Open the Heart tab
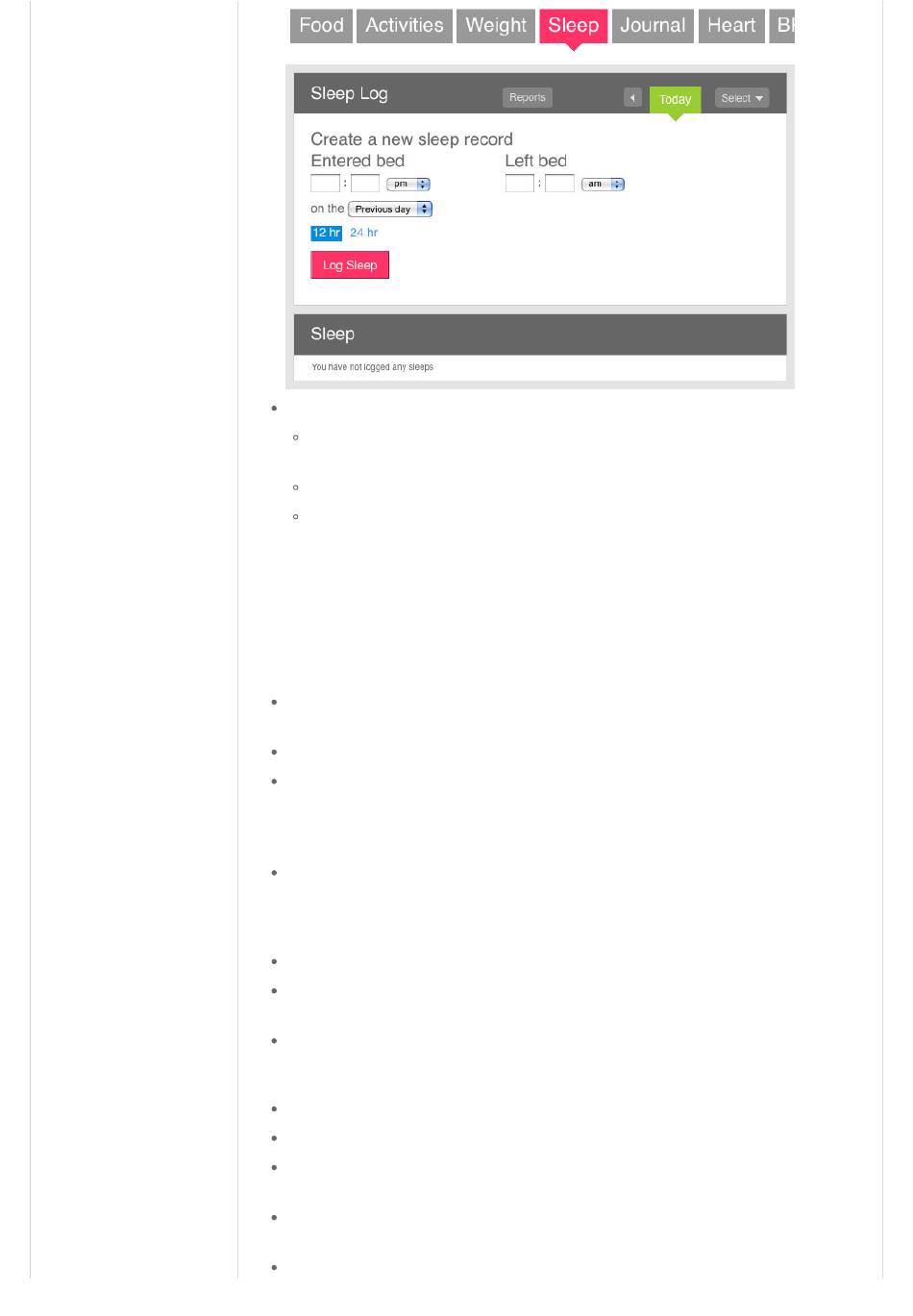This screenshot has height=1316, width=913. tap(731, 26)
